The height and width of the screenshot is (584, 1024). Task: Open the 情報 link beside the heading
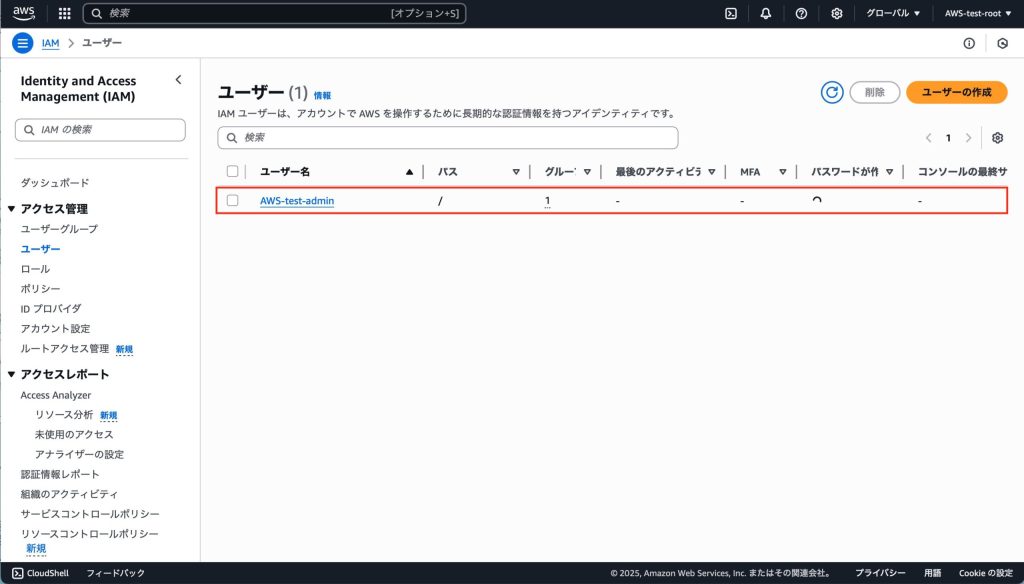[x=323, y=95]
